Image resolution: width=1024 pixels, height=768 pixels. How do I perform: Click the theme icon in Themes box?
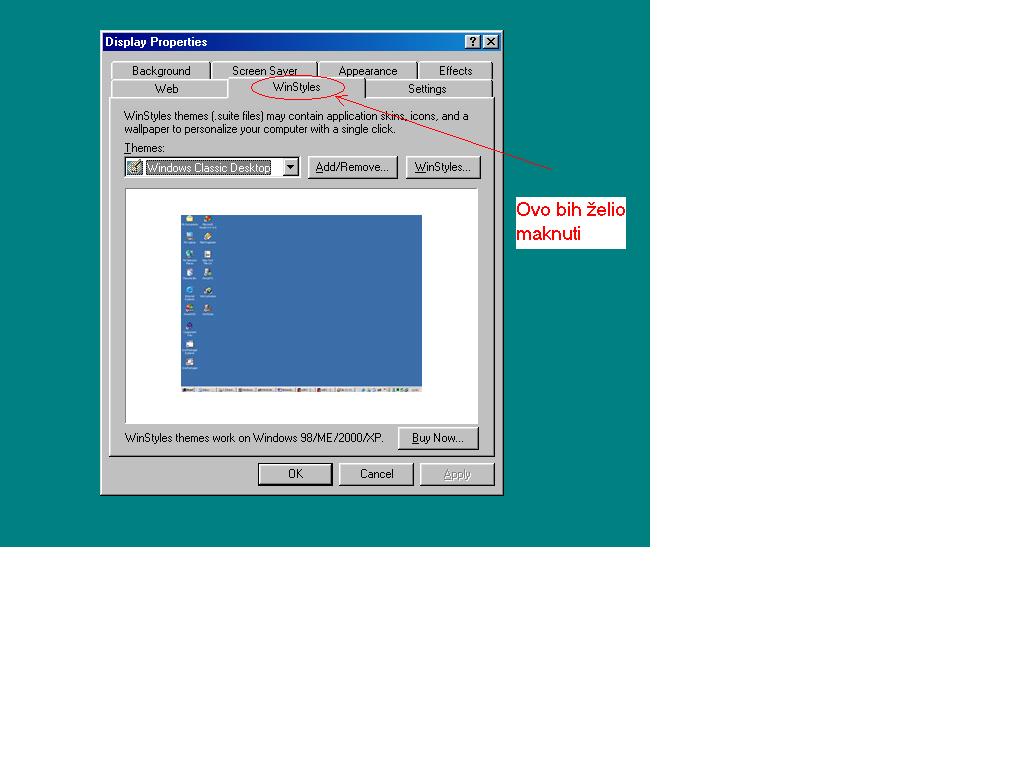pyautogui.click(x=135, y=168)
